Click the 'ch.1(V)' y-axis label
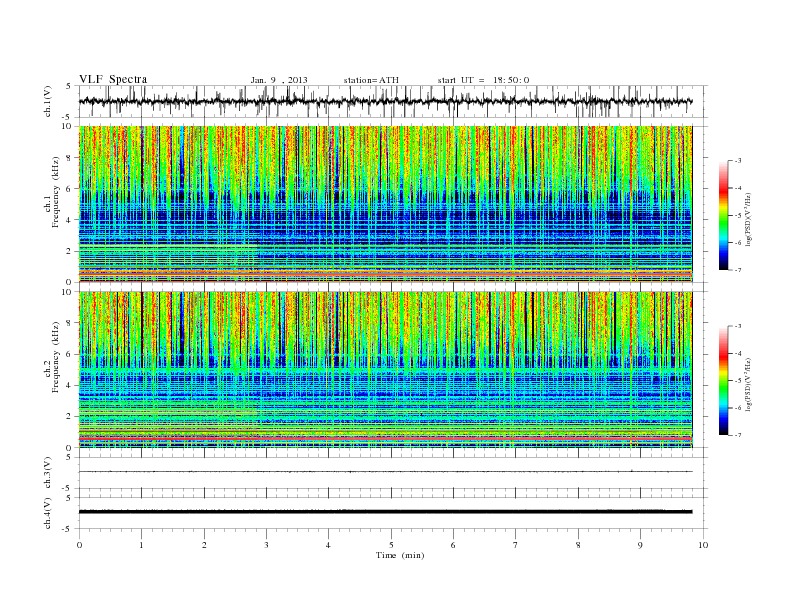The image size is (792, 612). pyautogui.click(x=48, y=101)
